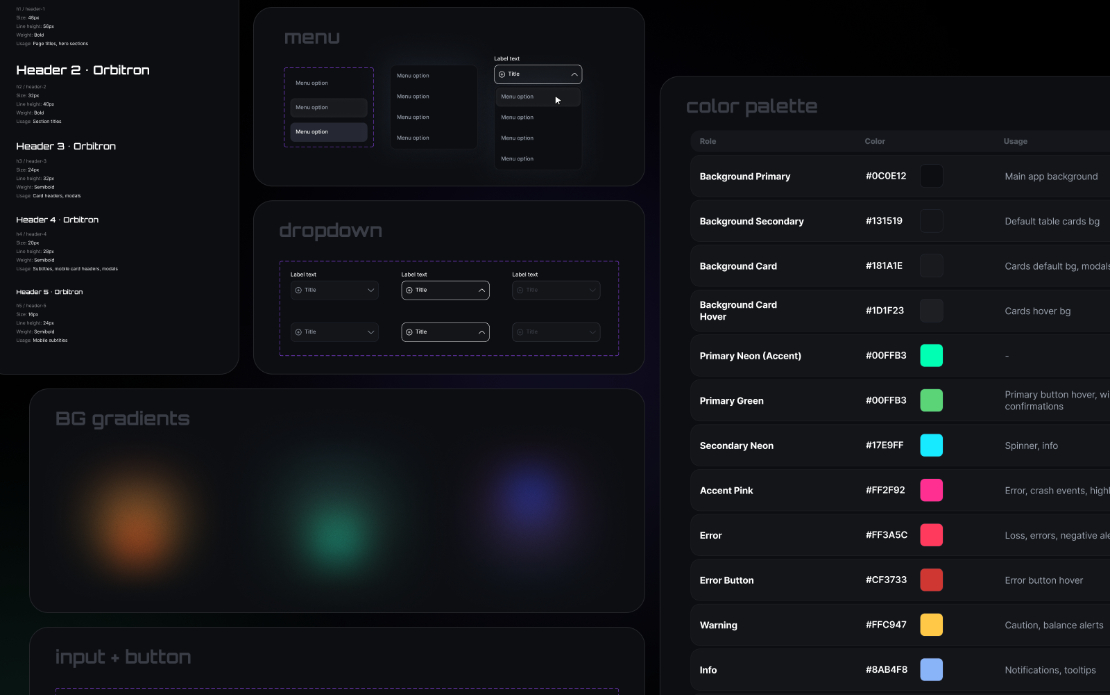Click the Primary Neon accent color swatch
Image resolution: width=1110 pixels, height=695 pixels.
tap(931, 355)
